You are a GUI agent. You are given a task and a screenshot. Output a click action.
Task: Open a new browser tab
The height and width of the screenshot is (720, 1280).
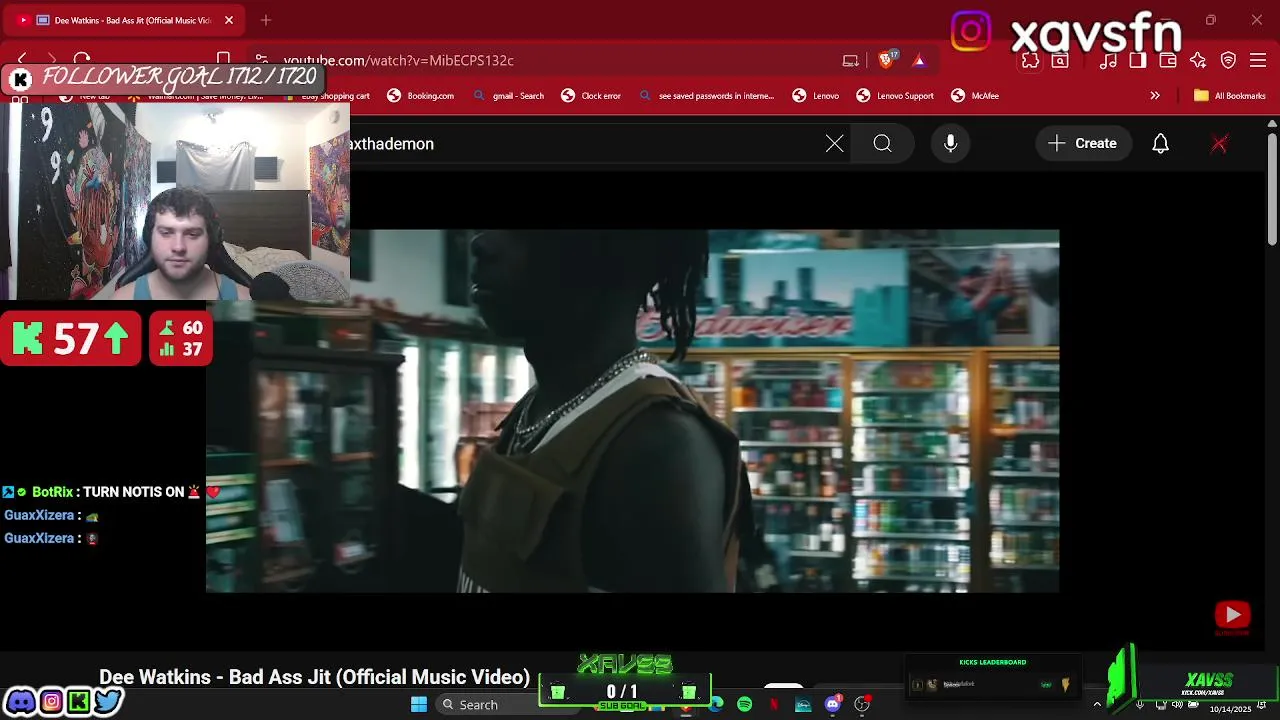[x=266, y=20]
